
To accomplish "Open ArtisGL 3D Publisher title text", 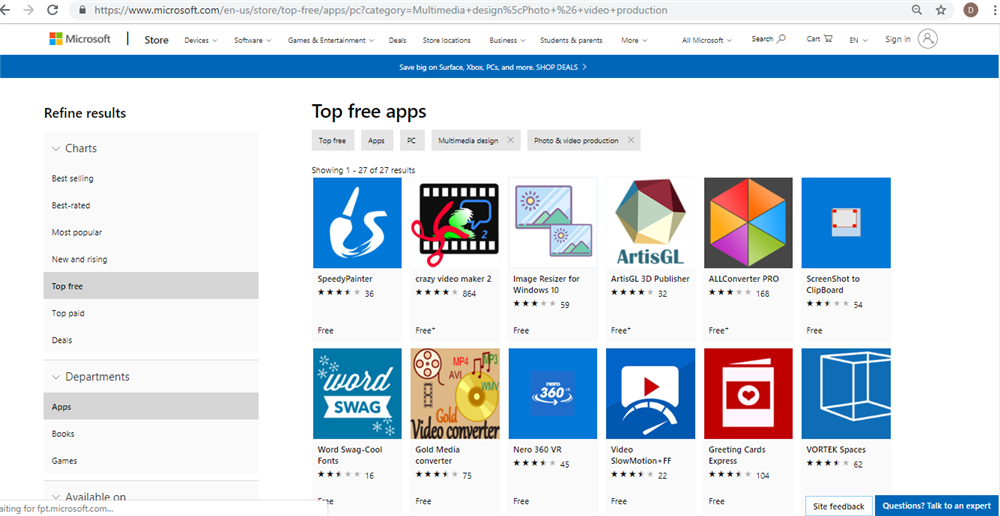I will pos(650,279).
